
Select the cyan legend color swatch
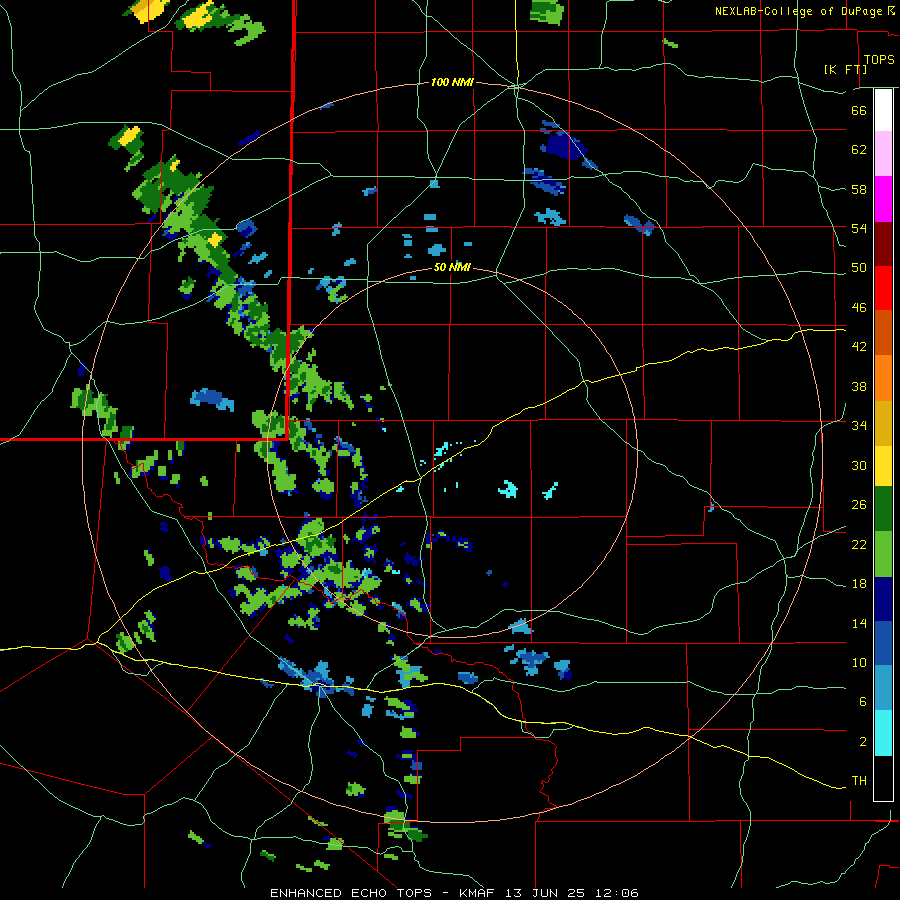coord(883,733)
